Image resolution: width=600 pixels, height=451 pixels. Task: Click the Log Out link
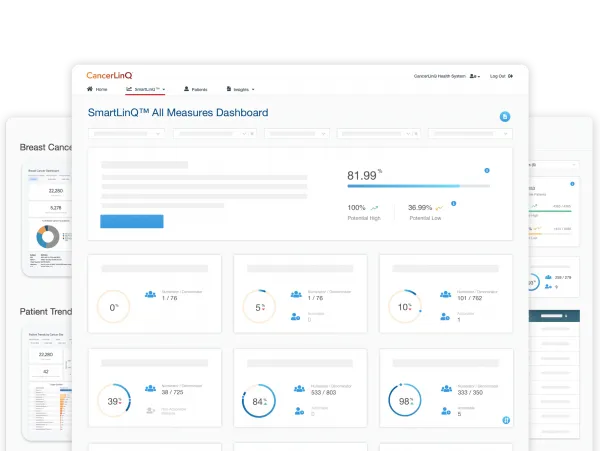point(501,76)
